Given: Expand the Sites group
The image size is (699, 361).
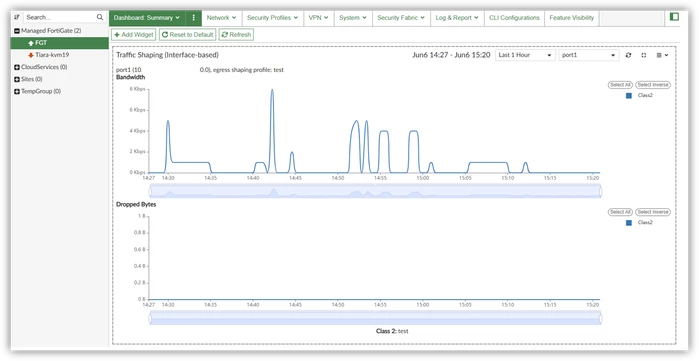Looking at the screenshot, I should point(17,79).
